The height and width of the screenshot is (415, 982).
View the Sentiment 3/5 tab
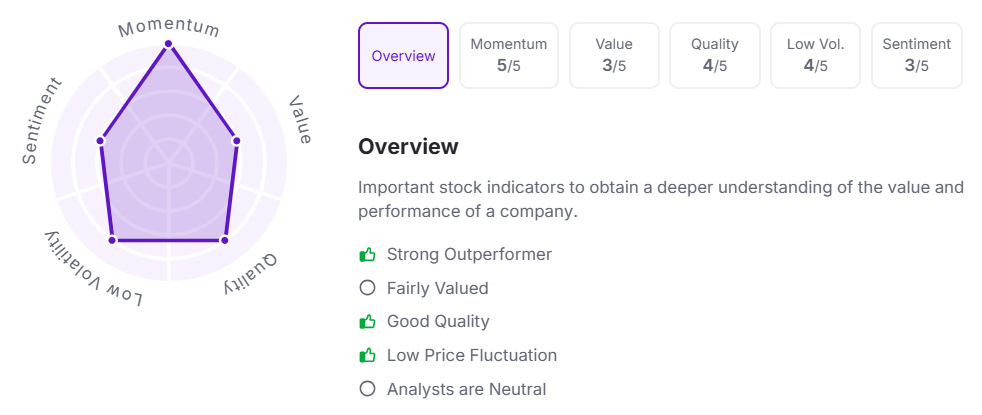(917, 56)
